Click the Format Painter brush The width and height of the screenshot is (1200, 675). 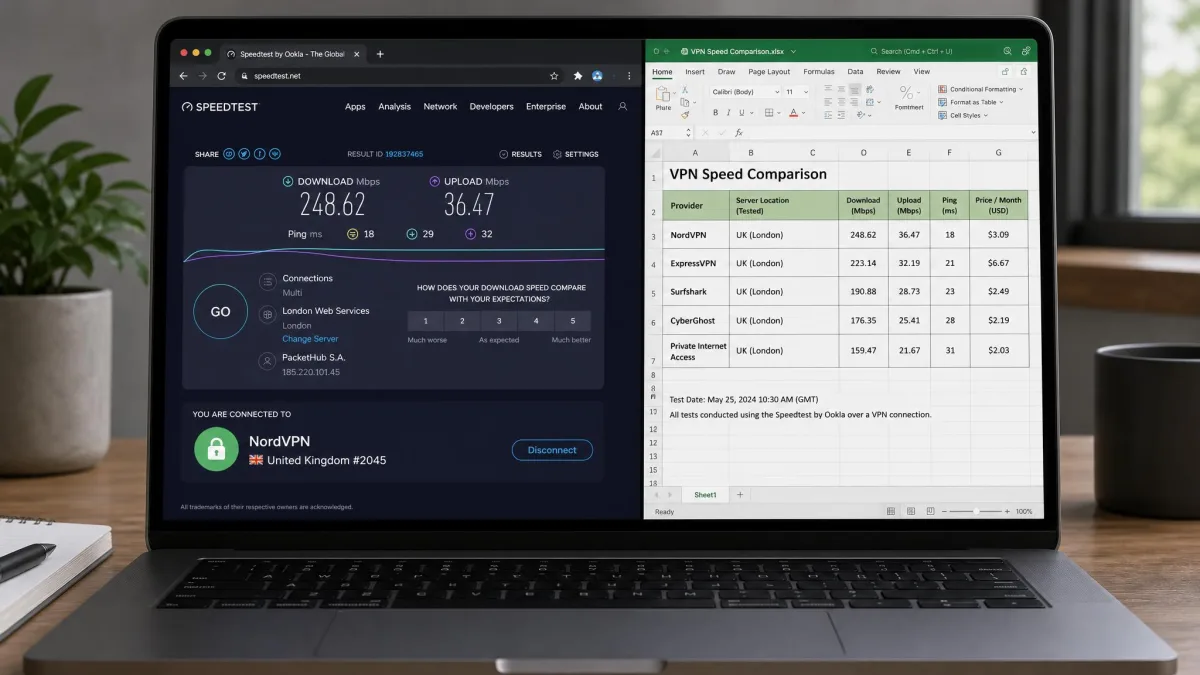685,115
